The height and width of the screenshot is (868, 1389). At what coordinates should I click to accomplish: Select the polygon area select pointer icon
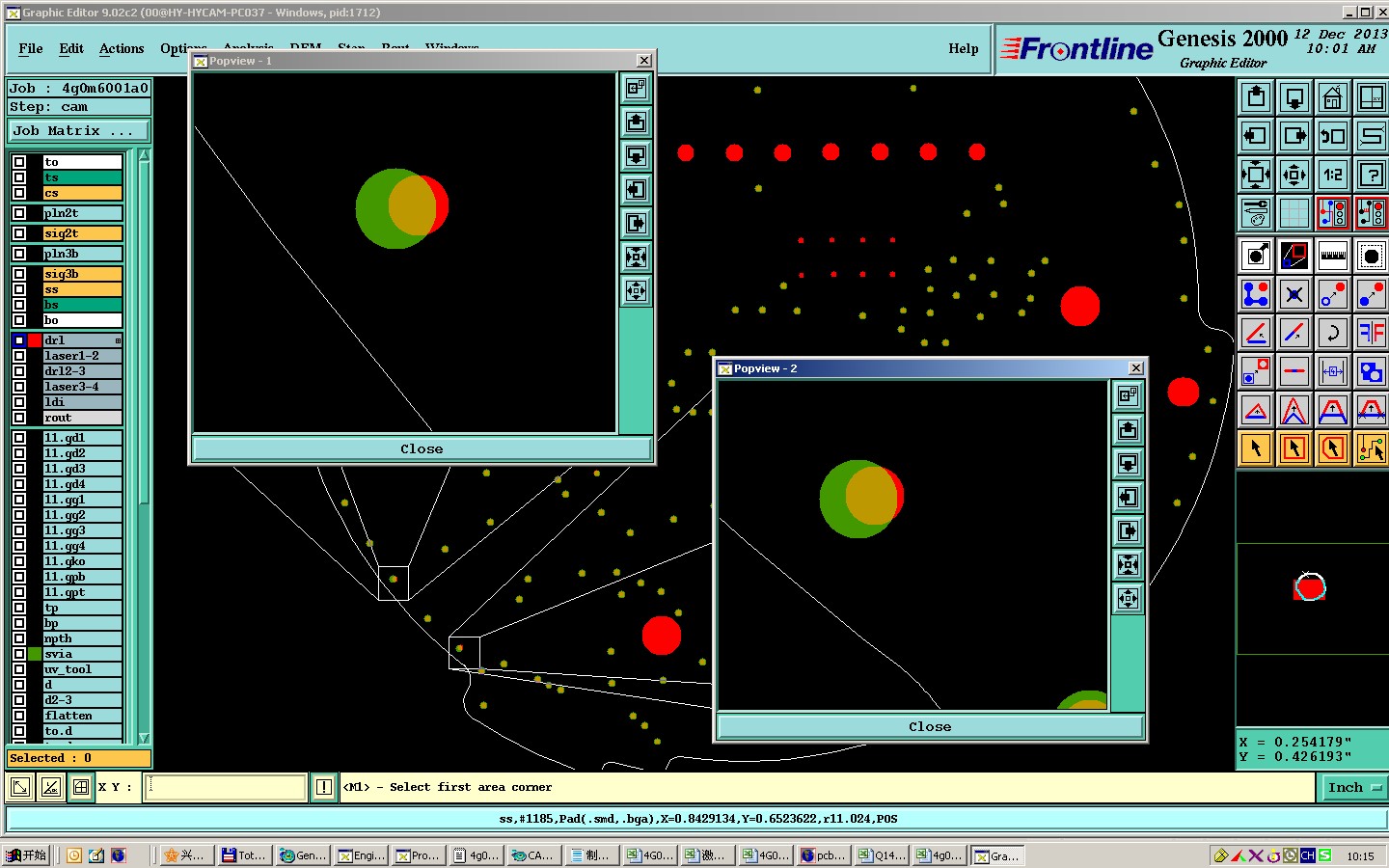pos(1333,448)
